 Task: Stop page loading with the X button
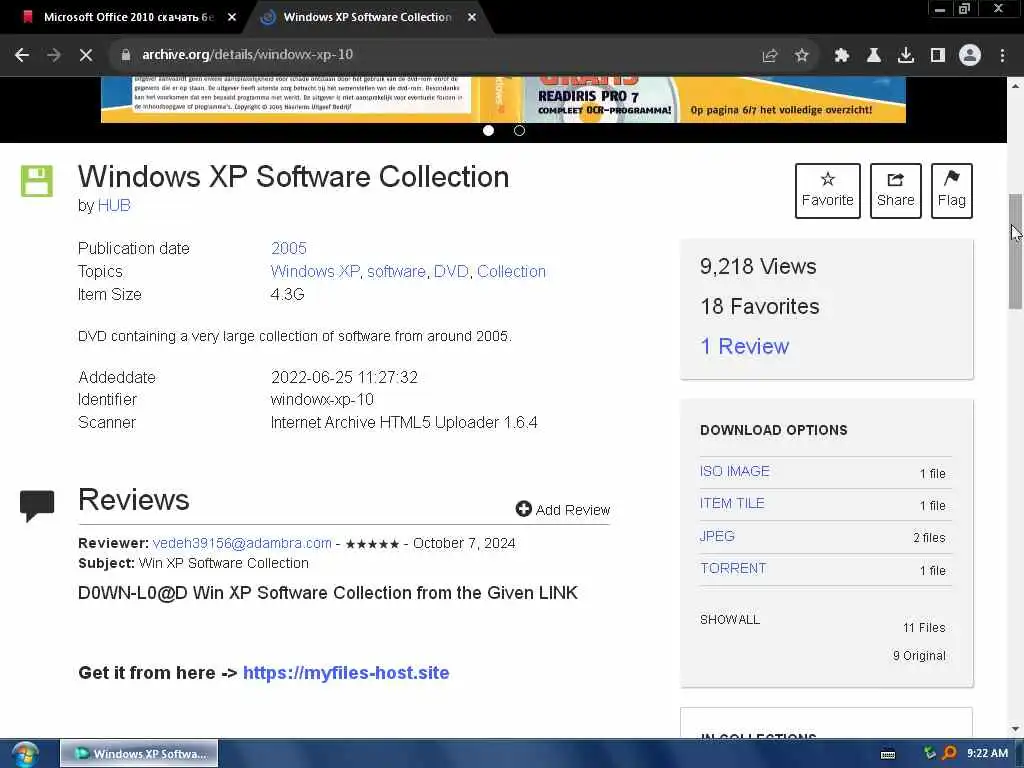[86, 55]
